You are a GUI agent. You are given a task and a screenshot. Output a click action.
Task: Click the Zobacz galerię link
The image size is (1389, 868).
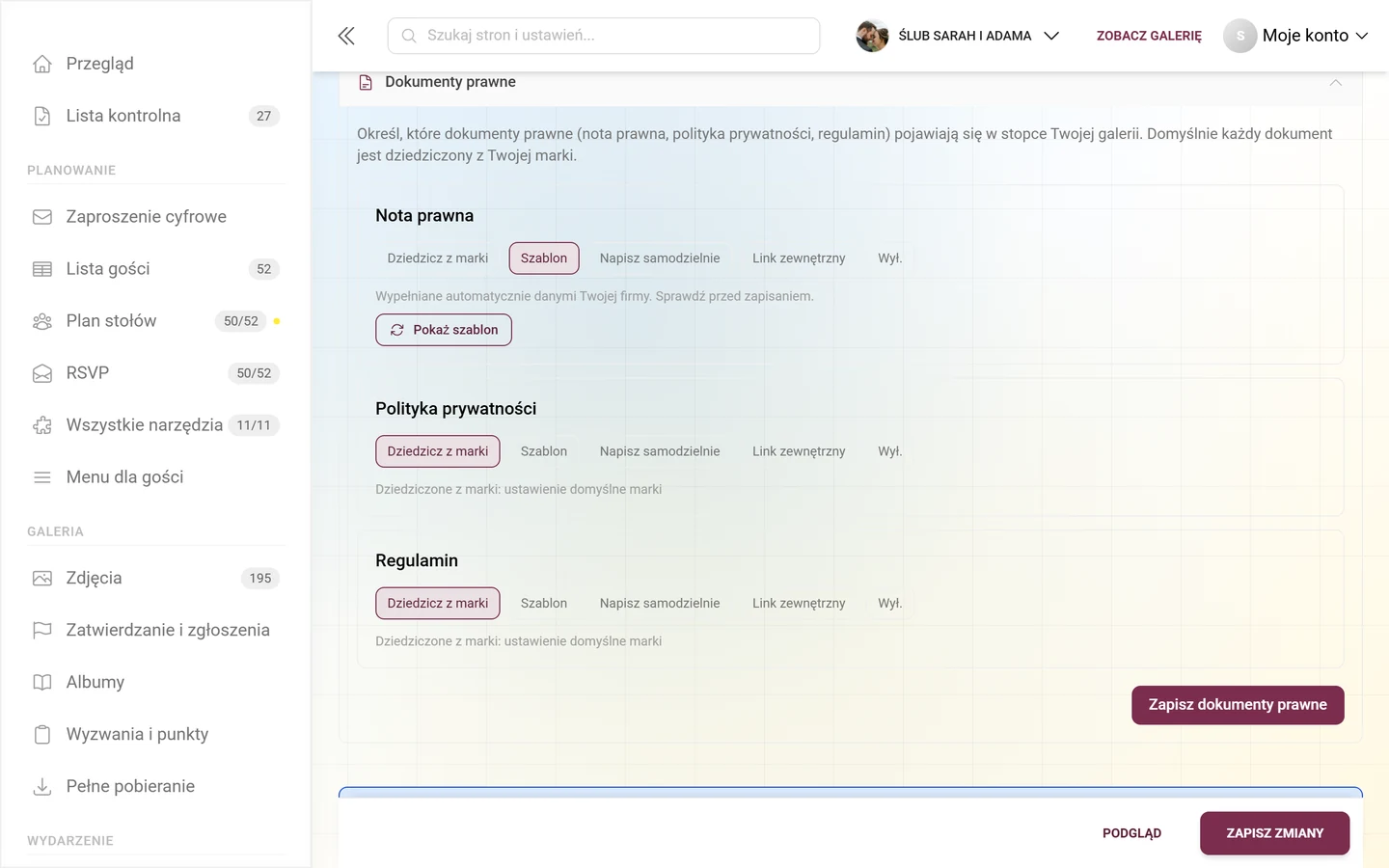[x=1149, y=36]
